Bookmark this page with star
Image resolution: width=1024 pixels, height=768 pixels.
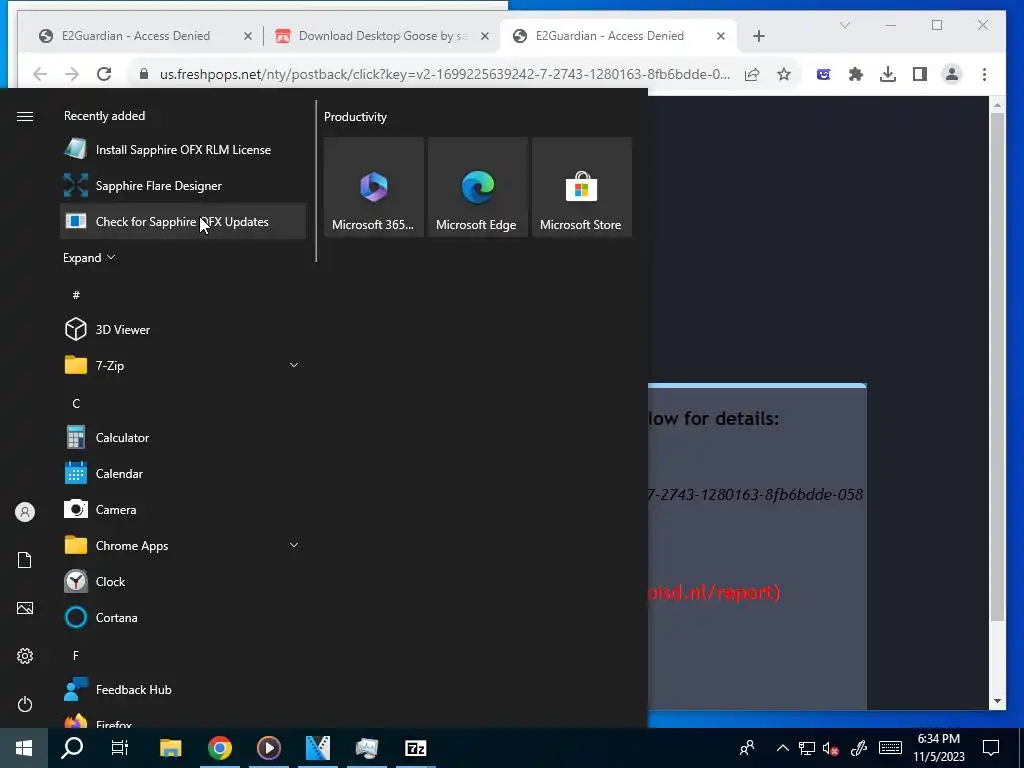(x=784, y=74)
